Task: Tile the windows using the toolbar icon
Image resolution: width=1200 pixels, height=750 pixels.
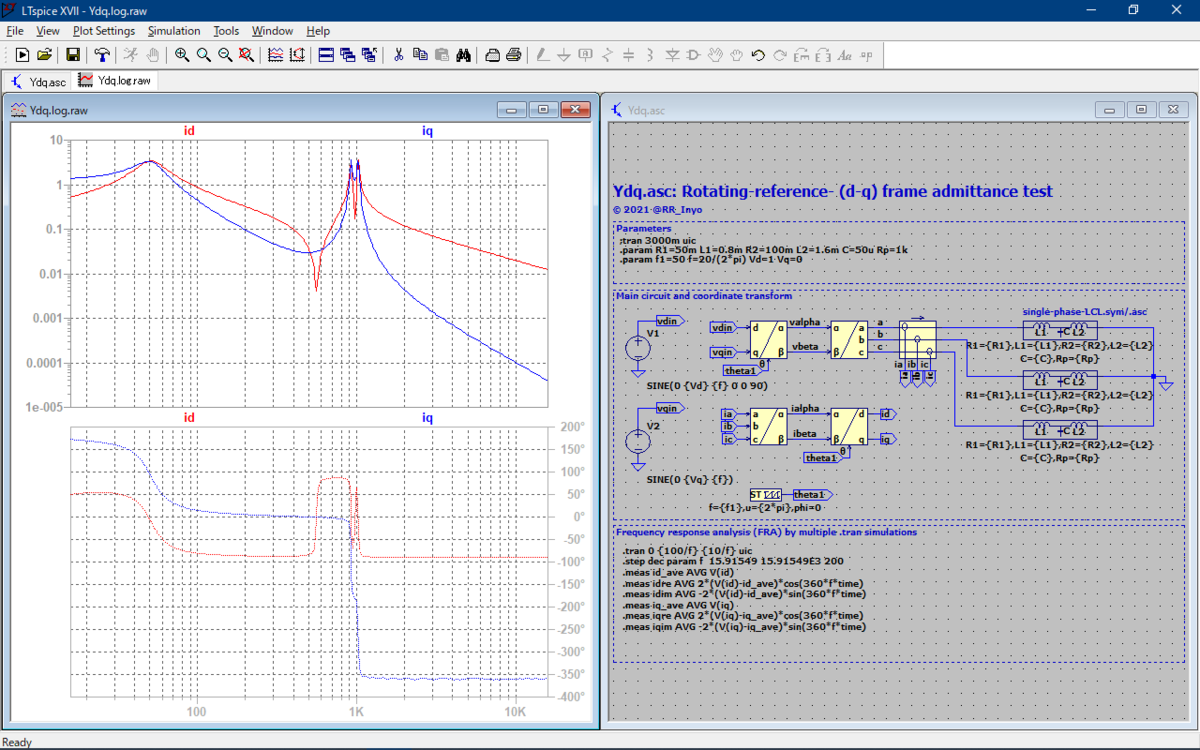Action: [326, 55]
